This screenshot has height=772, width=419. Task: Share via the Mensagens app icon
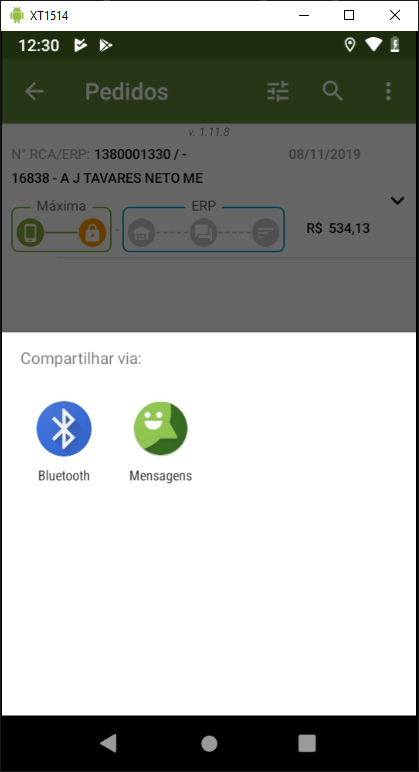(x=161, y=428)
